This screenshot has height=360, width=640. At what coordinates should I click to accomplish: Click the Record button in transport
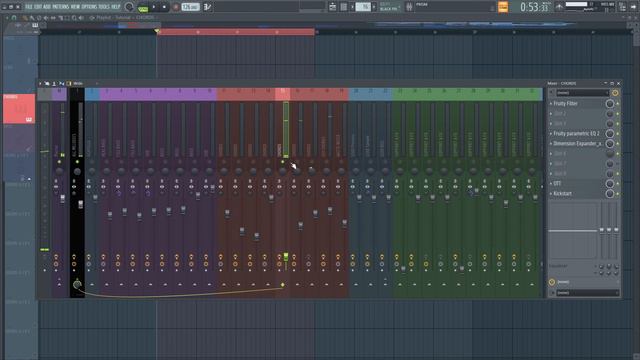point(176,7)
